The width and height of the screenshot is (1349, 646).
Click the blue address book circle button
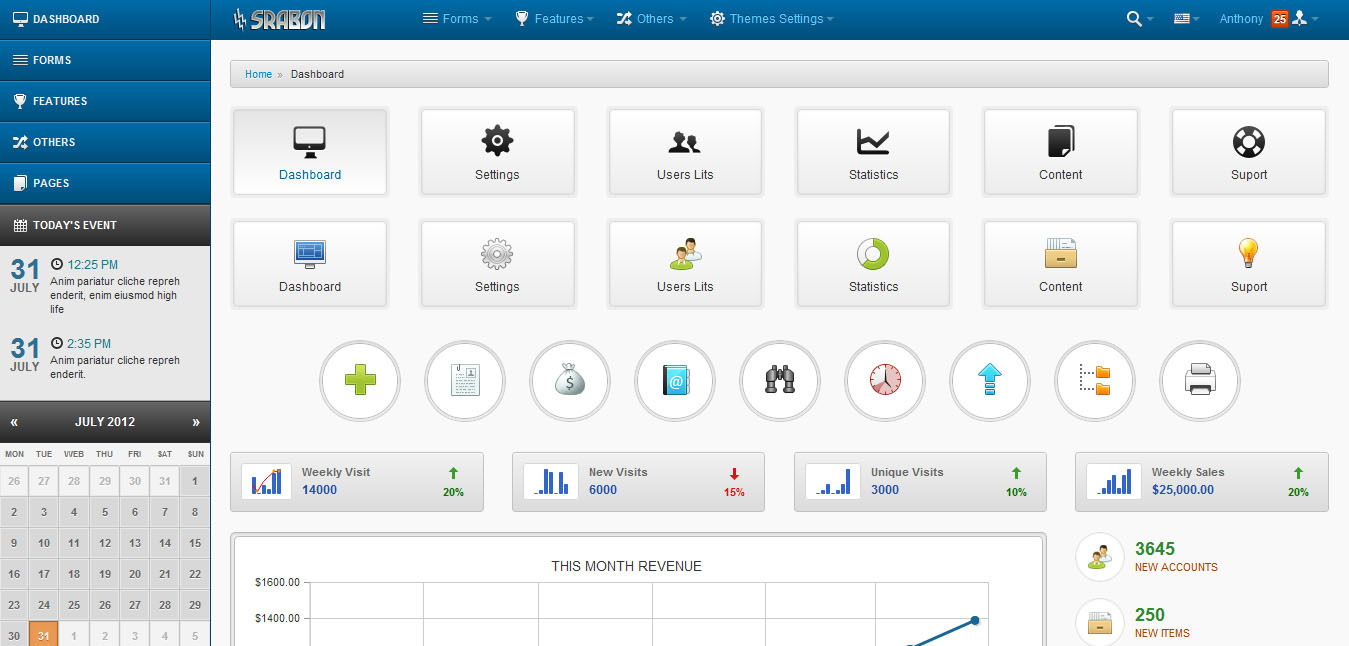(675, 381)
